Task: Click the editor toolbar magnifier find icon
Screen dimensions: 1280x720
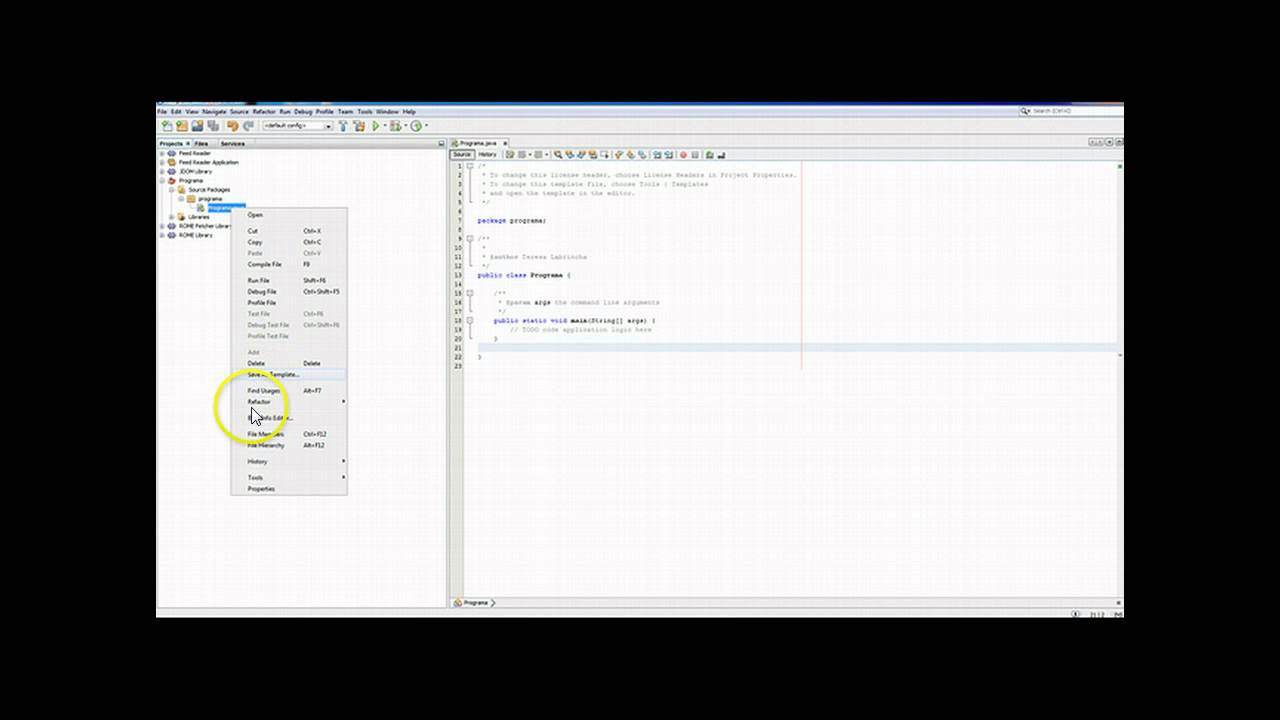Action: click(558, 155)
